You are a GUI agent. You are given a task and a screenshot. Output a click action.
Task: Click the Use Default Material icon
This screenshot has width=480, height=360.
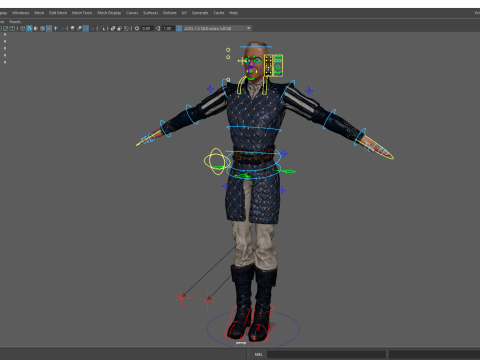click(x=36, y=28)
